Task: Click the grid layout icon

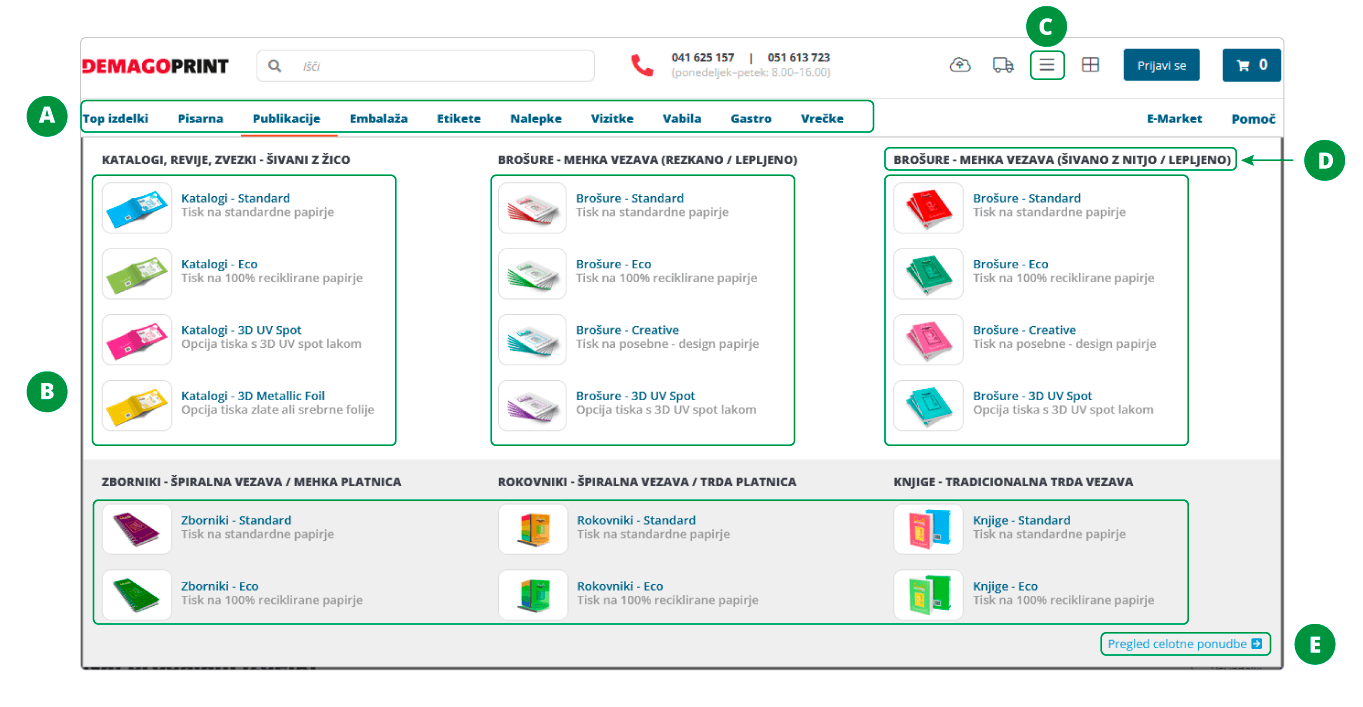Action: (x=1090, y=65)
